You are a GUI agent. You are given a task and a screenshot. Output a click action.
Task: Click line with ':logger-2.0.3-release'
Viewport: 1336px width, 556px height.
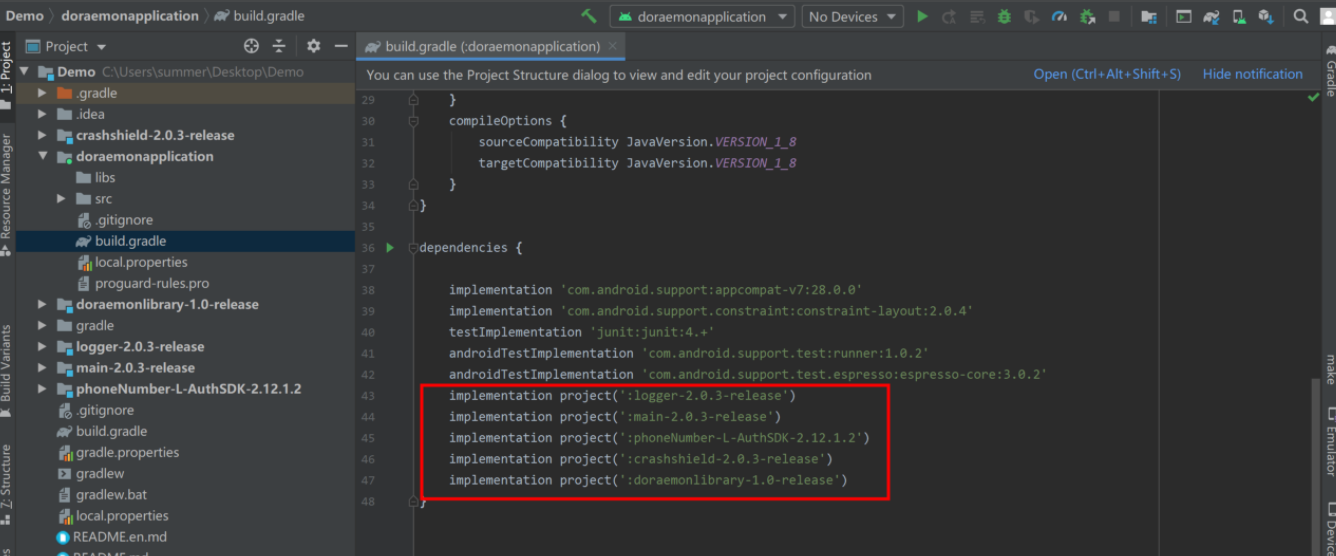(x=622, y=395)
